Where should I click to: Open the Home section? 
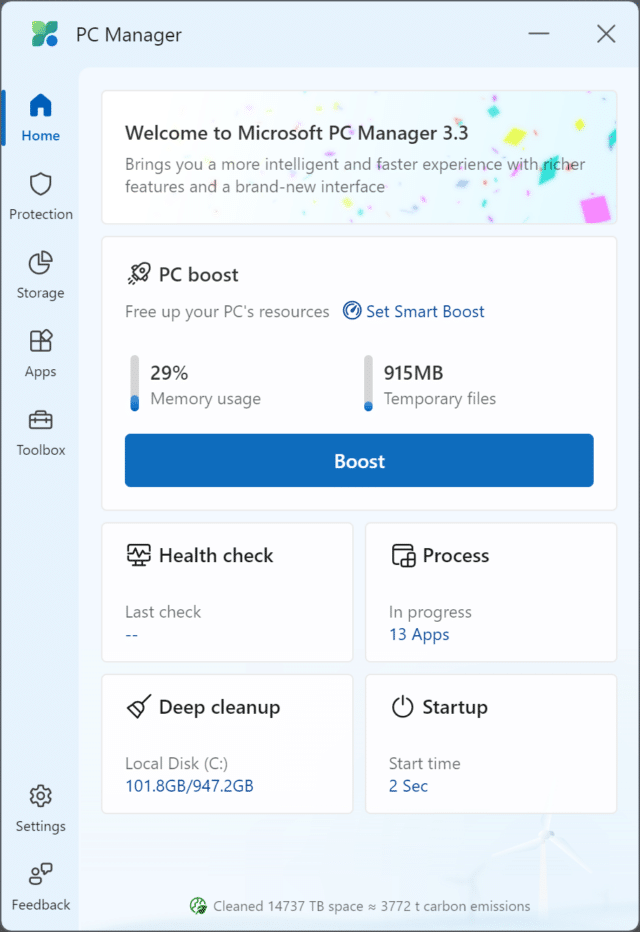tap(40, 118)
